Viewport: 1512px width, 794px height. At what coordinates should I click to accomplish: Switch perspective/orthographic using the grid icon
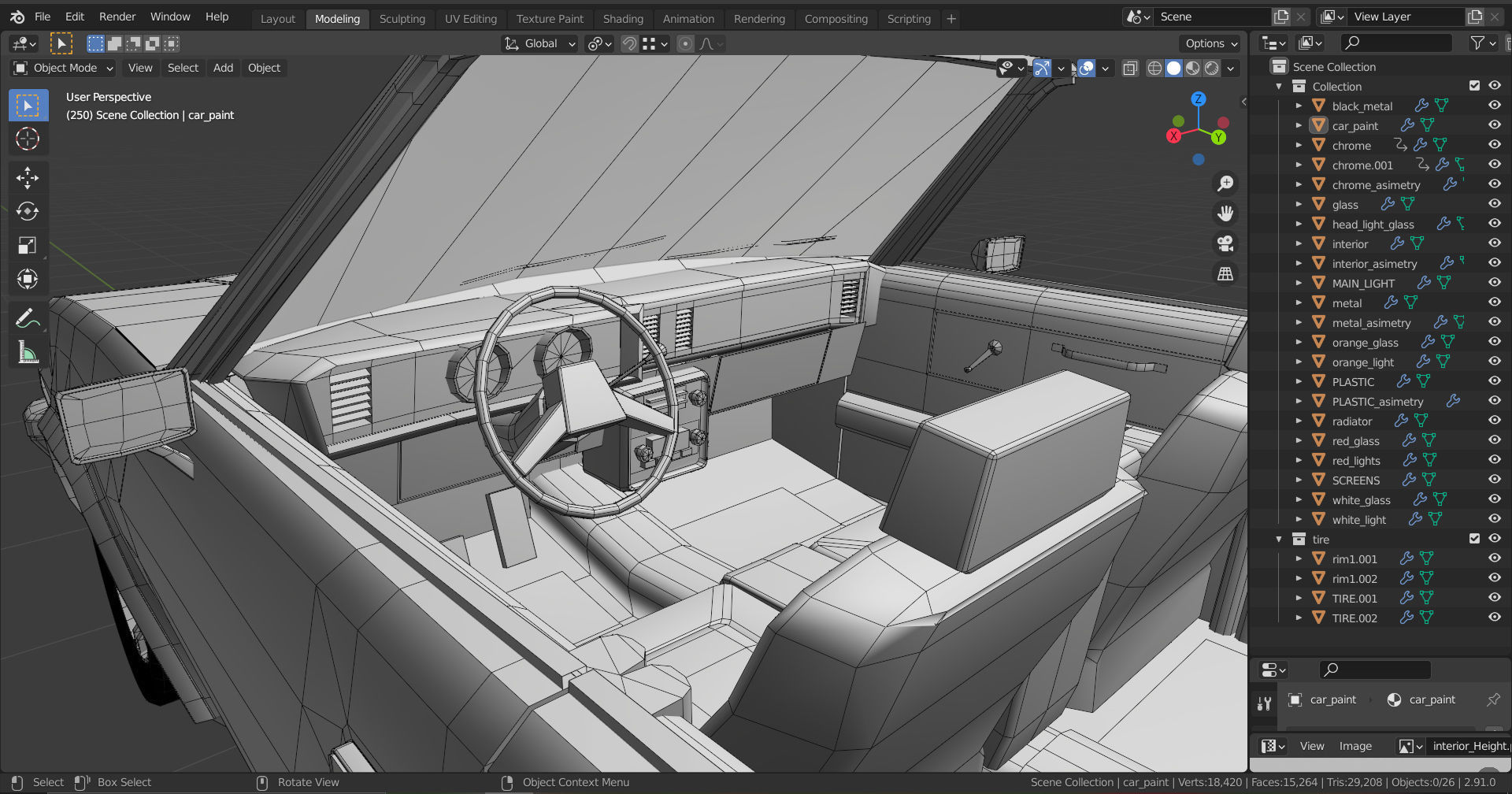1225,273
